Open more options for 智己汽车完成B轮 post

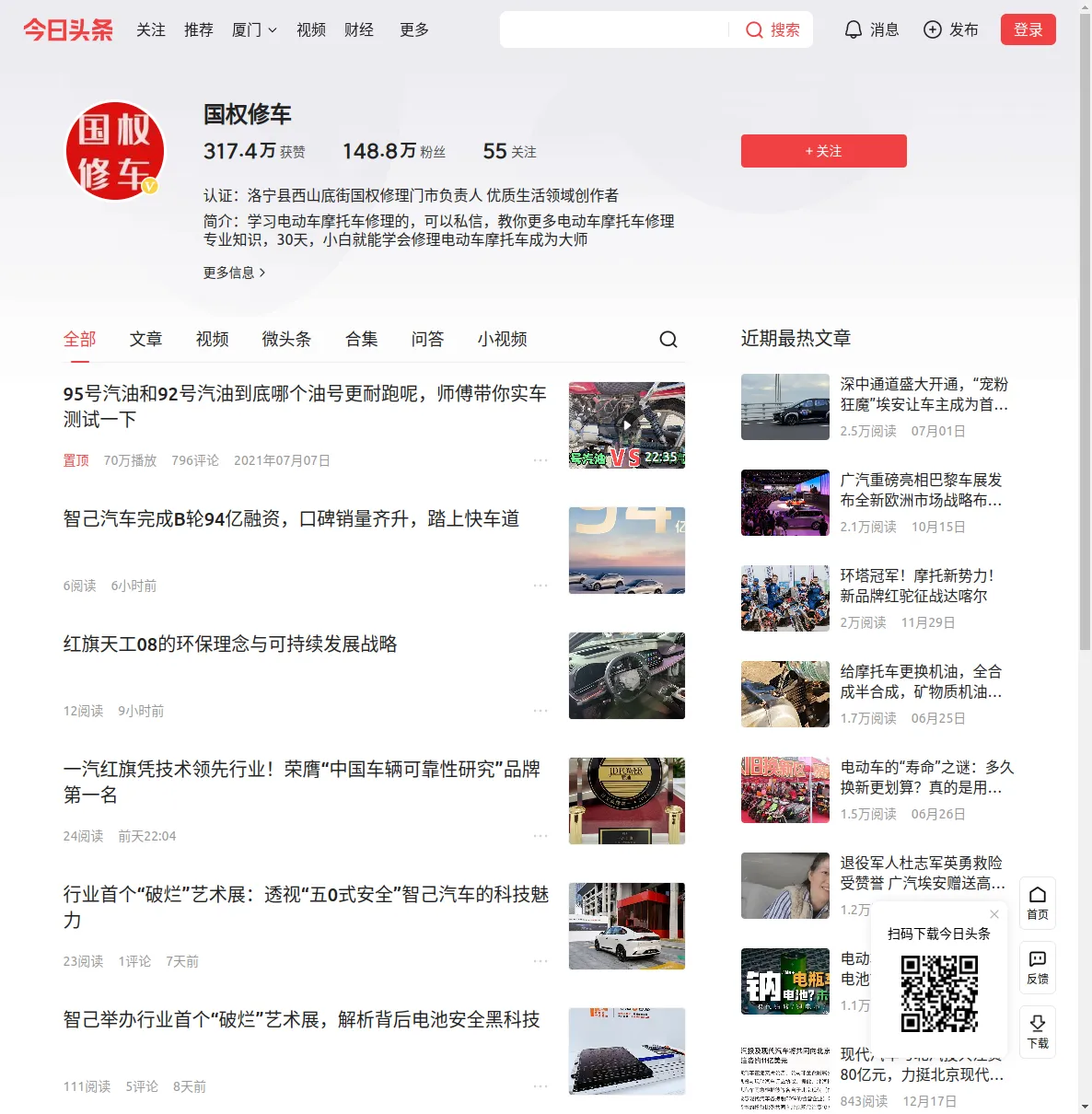540,586
